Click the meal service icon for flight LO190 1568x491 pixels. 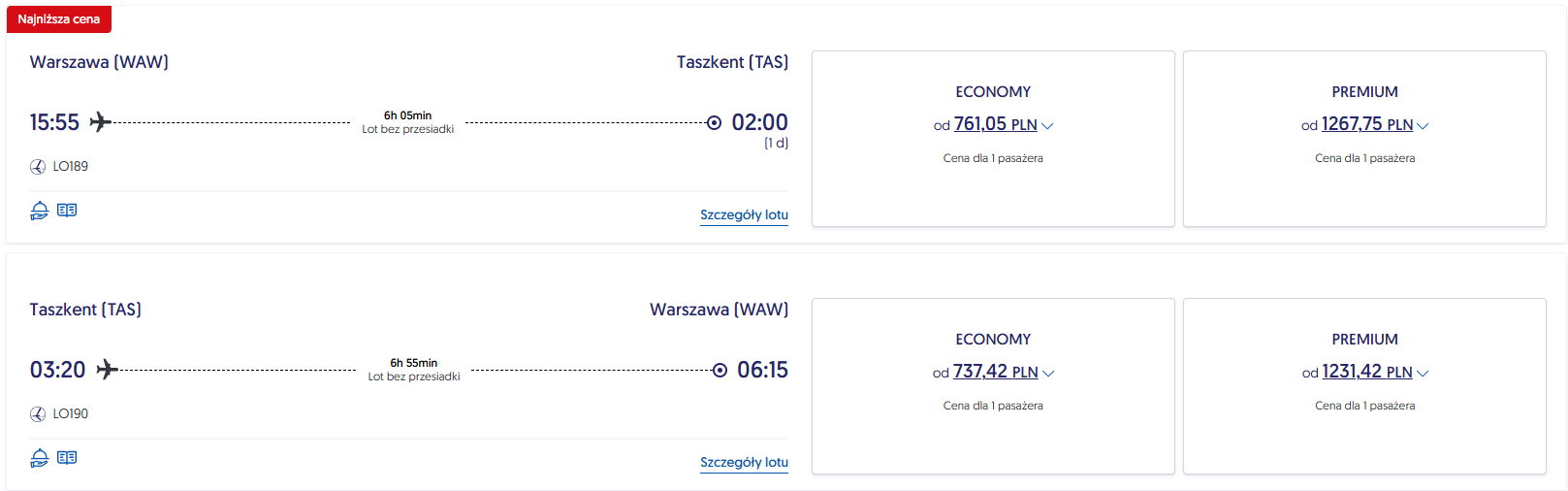pos(39,458)
